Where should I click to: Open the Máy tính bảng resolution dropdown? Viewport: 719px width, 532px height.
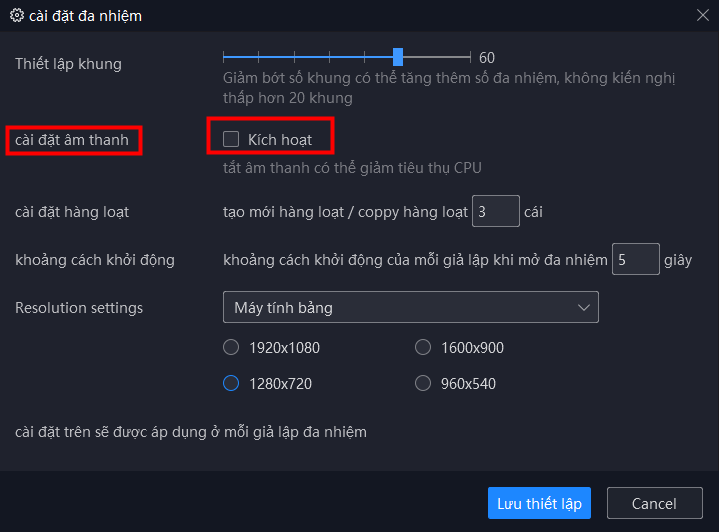(x=410, y=308)
